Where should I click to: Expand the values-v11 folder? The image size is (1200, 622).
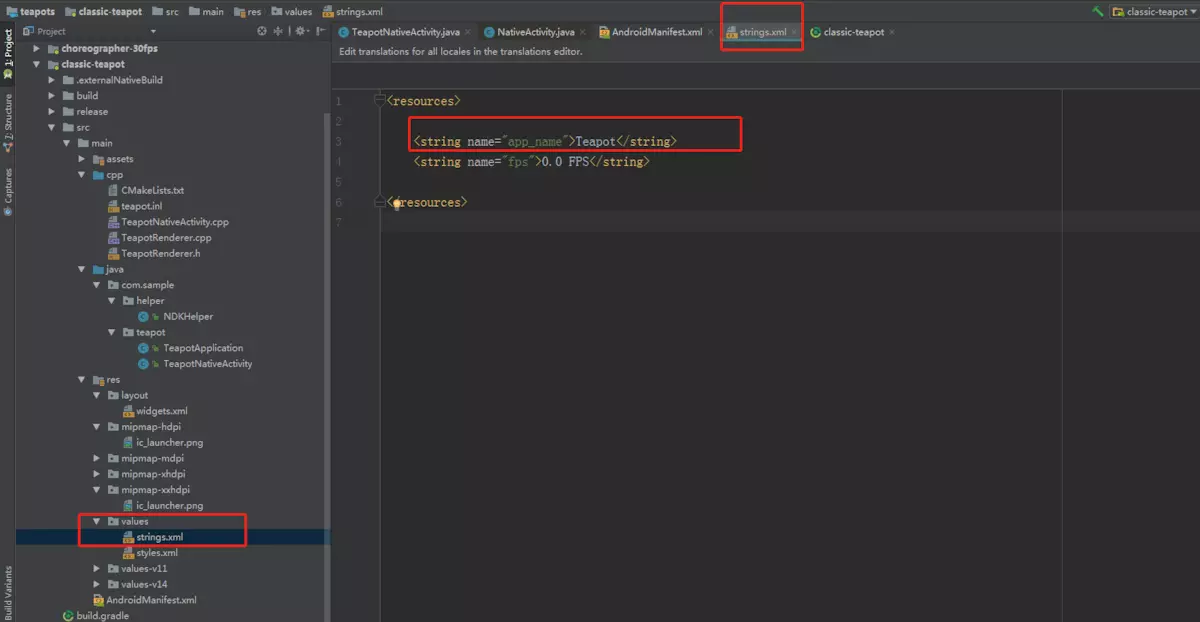[x=97, y=568]
